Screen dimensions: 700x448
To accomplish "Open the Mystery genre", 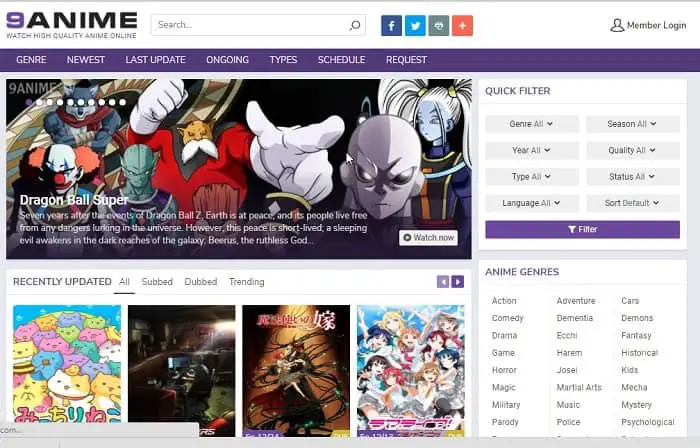I will pos(636,405).
